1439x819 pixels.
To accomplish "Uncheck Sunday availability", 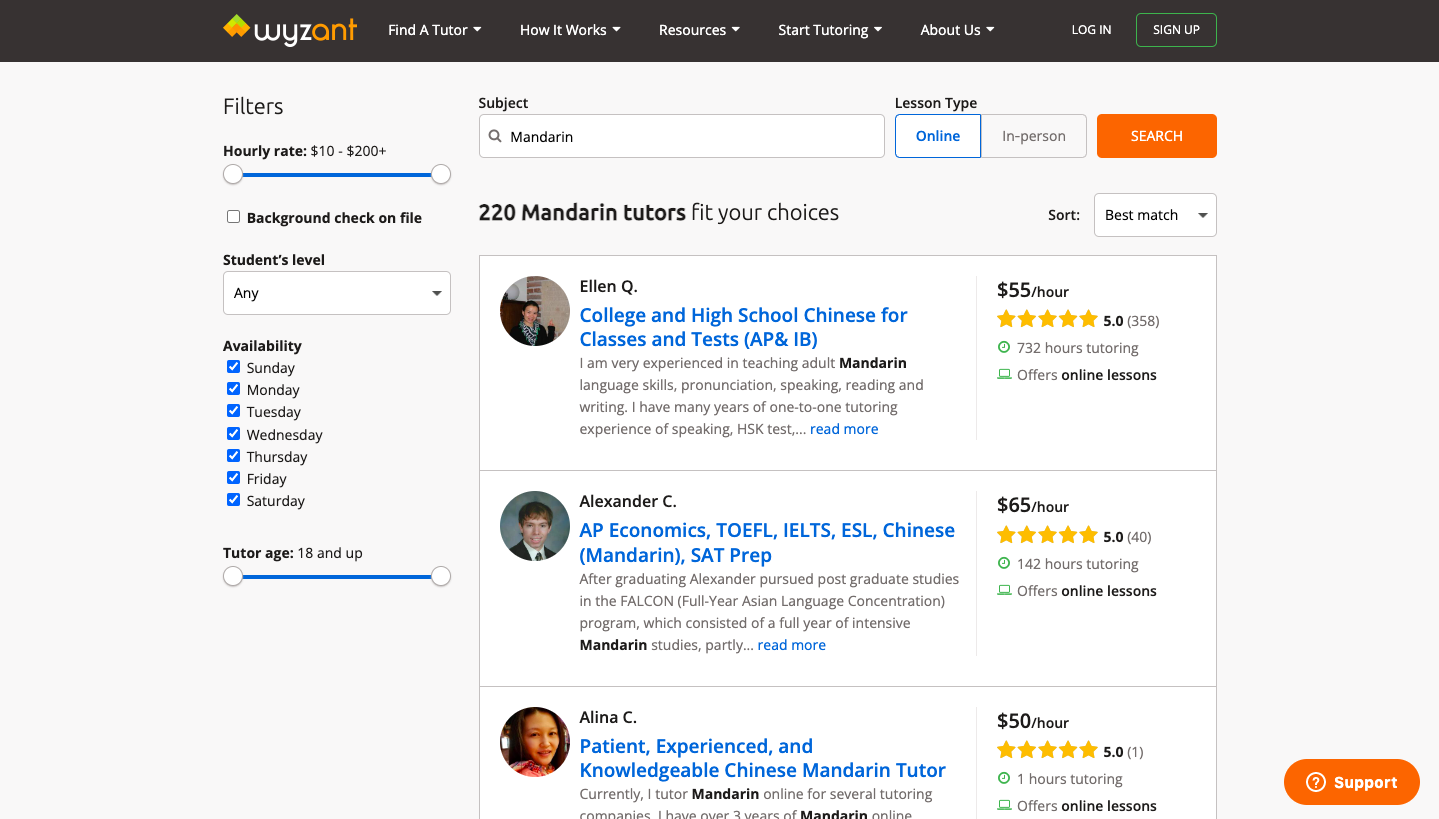I will pyautogui.click(x=233, y=367).
